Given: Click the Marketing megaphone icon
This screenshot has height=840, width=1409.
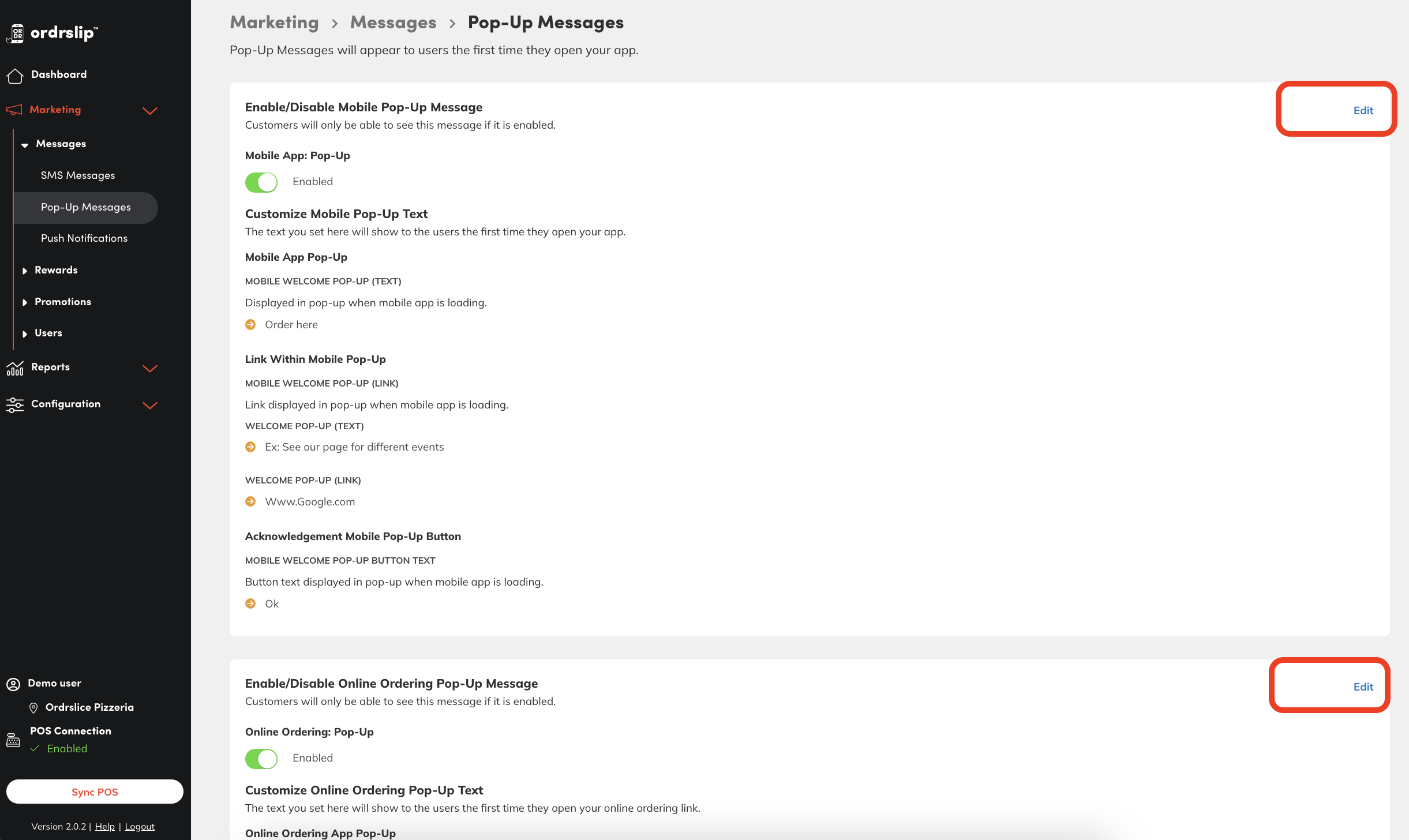Looking at the screenshot, I should [x=14, y=110].
